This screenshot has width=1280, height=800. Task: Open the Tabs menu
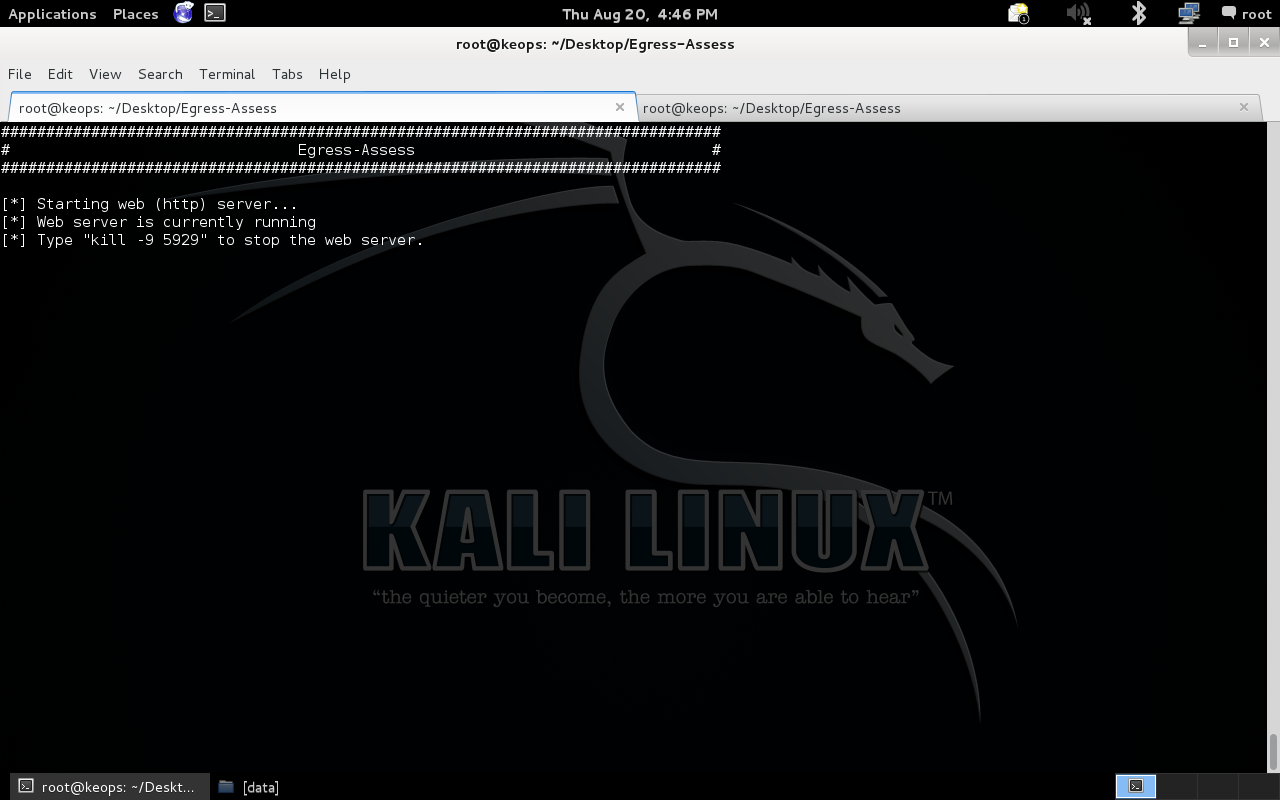(287, 74)
